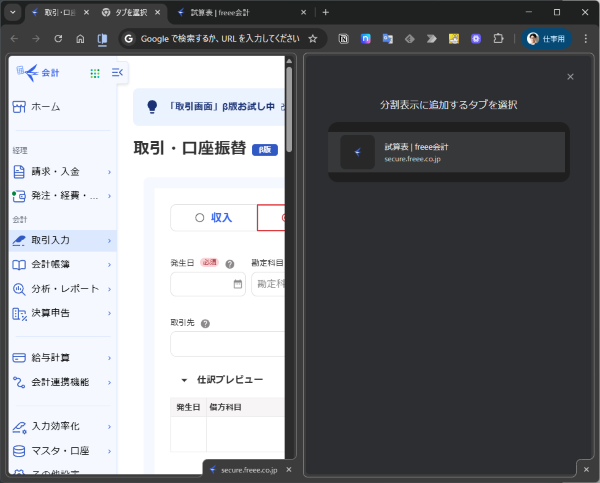Click the split view icon in toolbar
This screenshot has height=483, width=600.
coord(102,38)
